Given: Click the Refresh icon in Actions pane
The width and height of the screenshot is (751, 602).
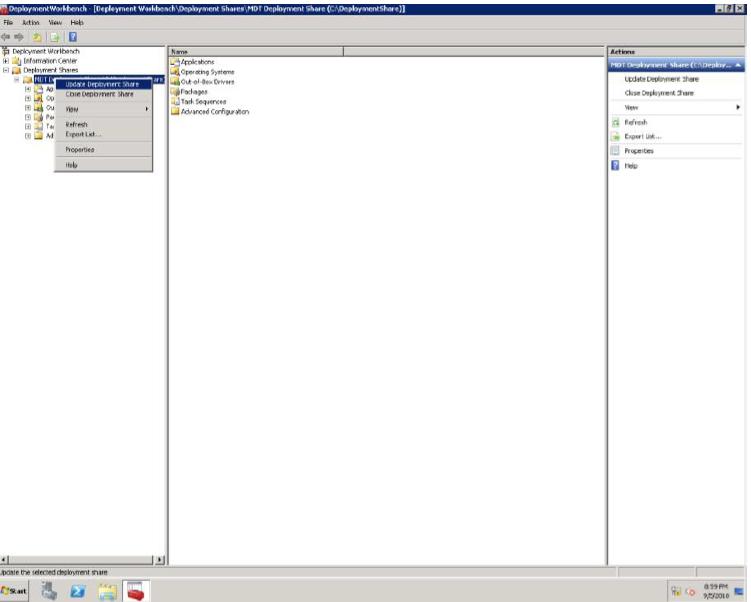Looking at the screenshot, I should [x=616, y=123].
